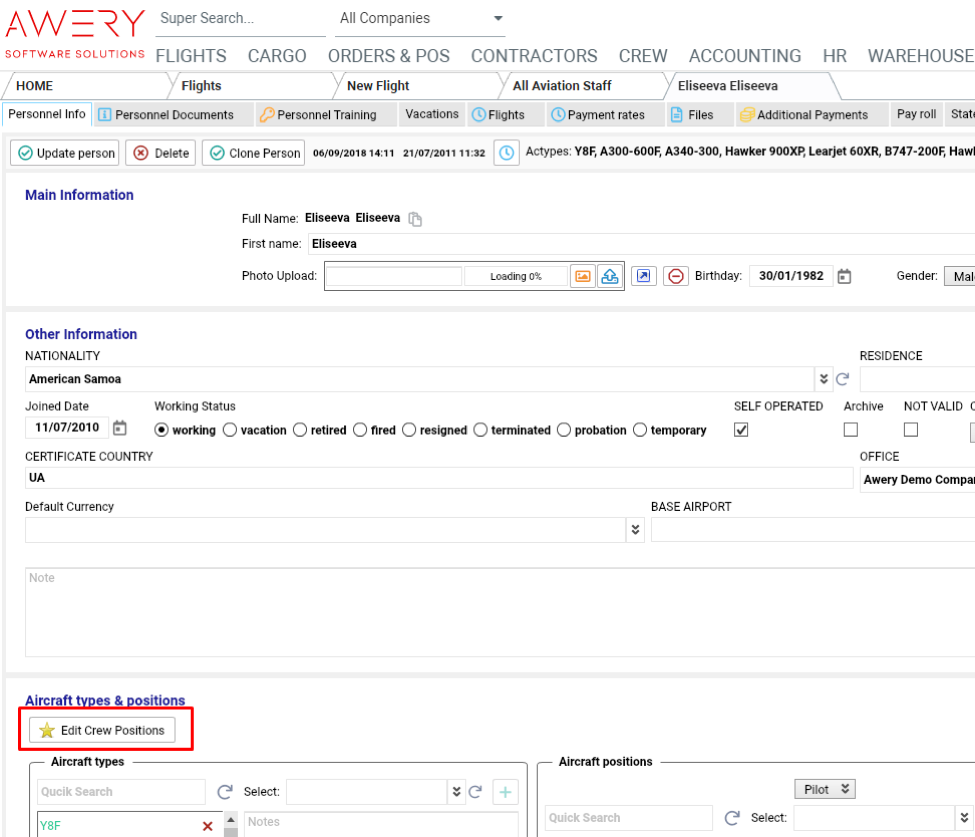Viewport: 975px width, 837px height.
Task: Click the upload cloud icon for photo
Action: pos(609,276)
